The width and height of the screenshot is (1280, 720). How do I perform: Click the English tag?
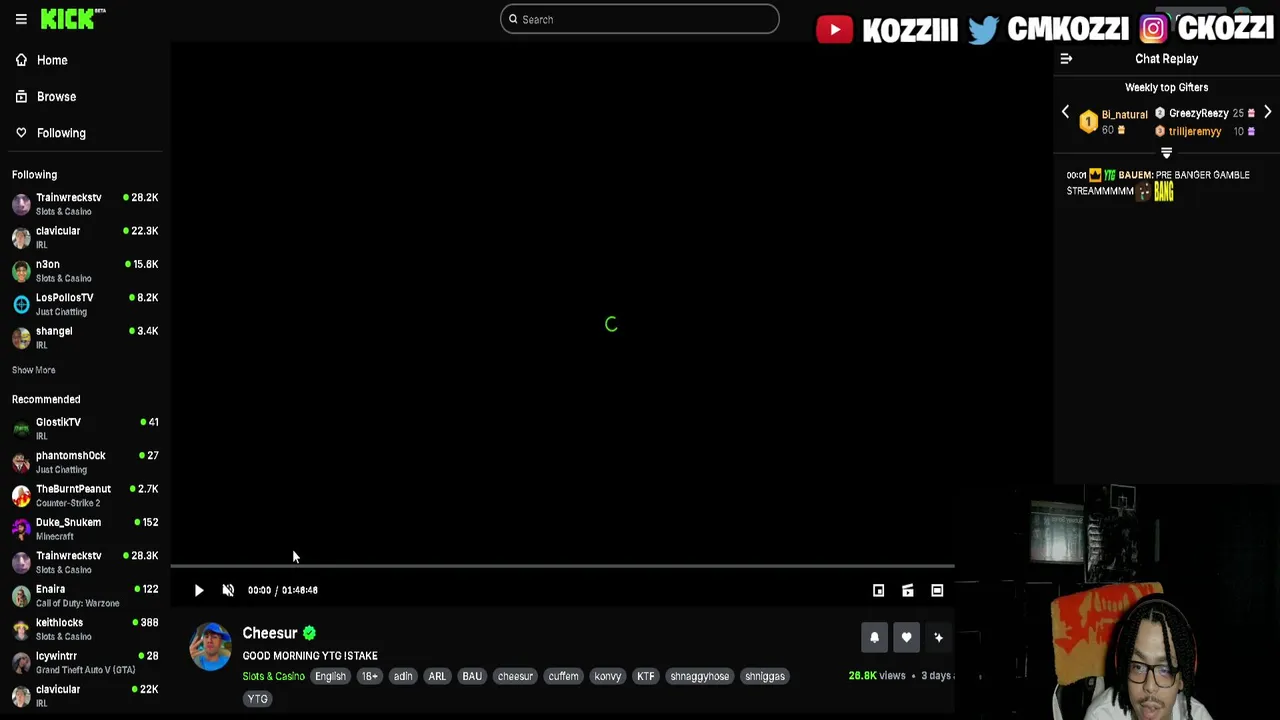(330, 676)
